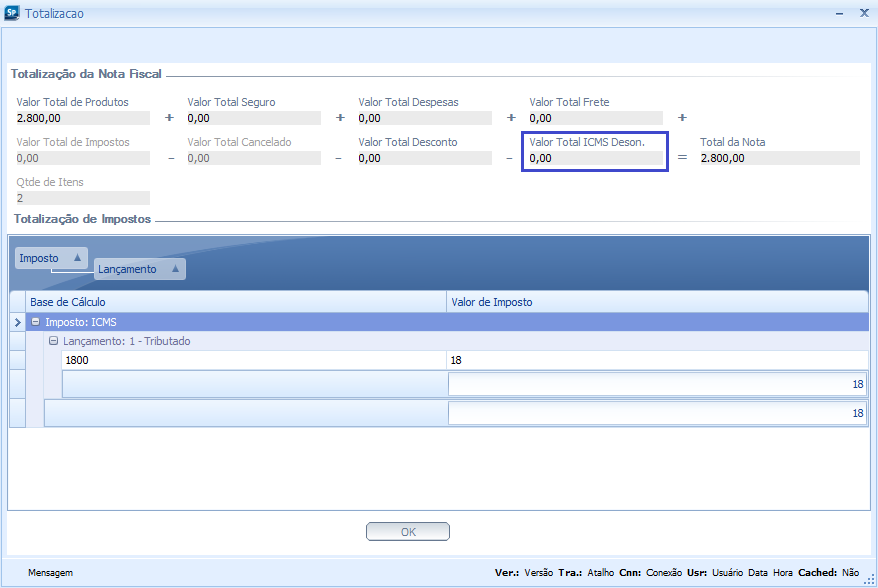This screenshot has height=588, width=878.
Task: Select the Valor Total de Produtos field
Action: (82, 118)
